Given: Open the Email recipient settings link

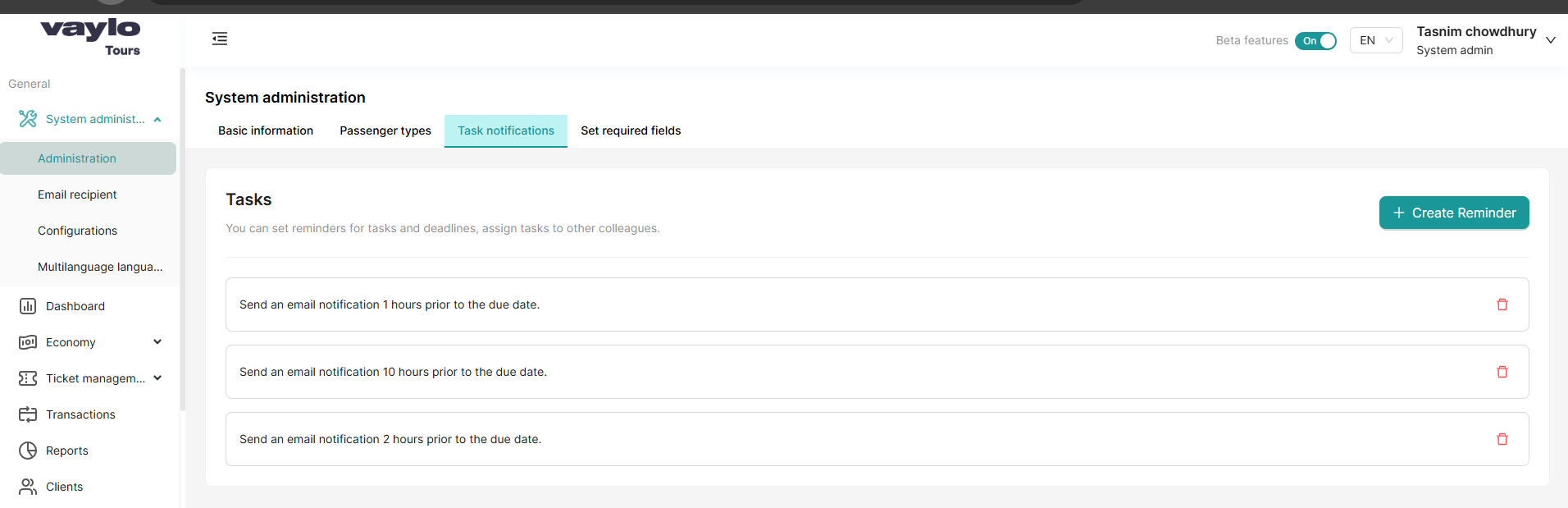Looking at the screenshot, I should click(x=77, y=195).
